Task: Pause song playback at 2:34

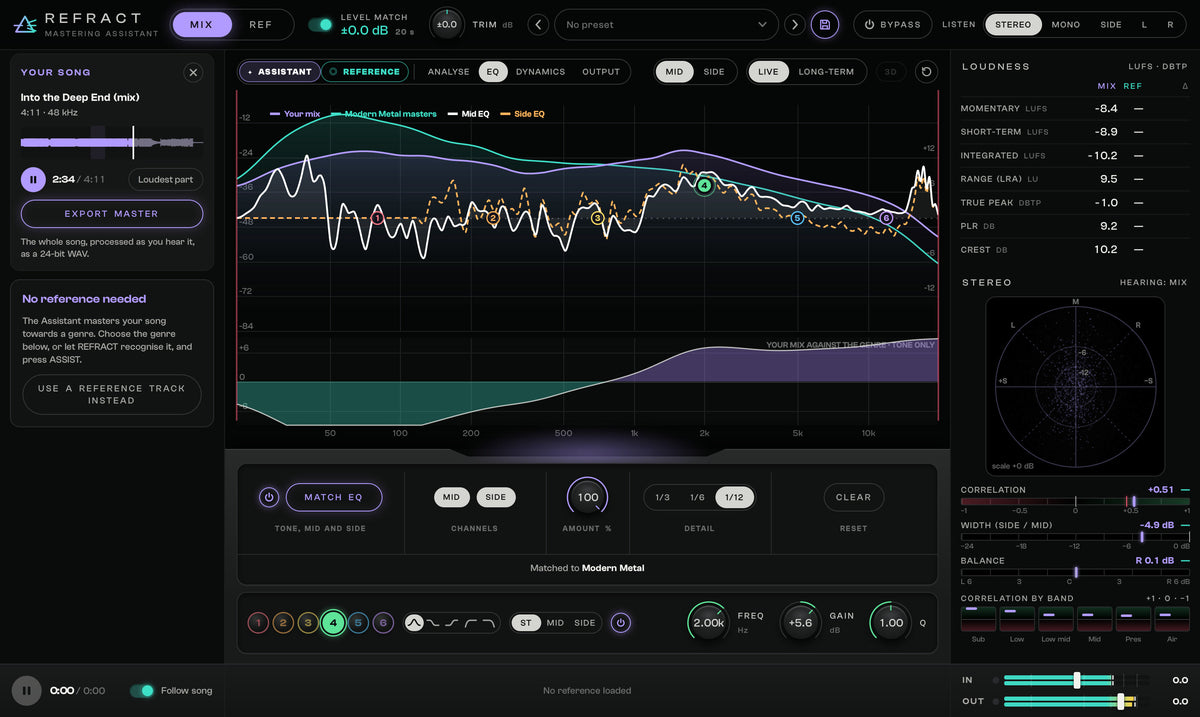Action: coord(33,180)
